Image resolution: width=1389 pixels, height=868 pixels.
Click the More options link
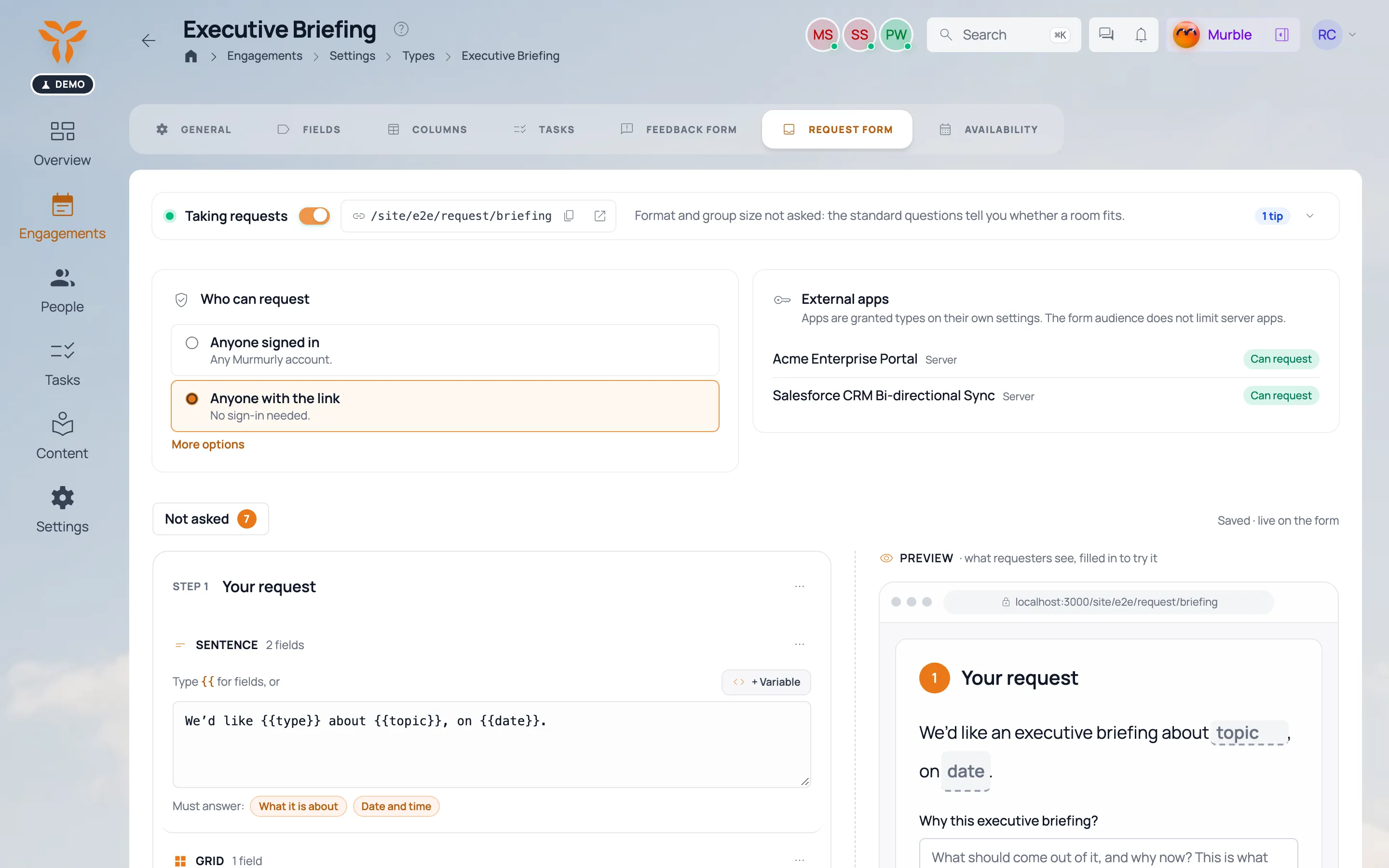coord(208,444)
